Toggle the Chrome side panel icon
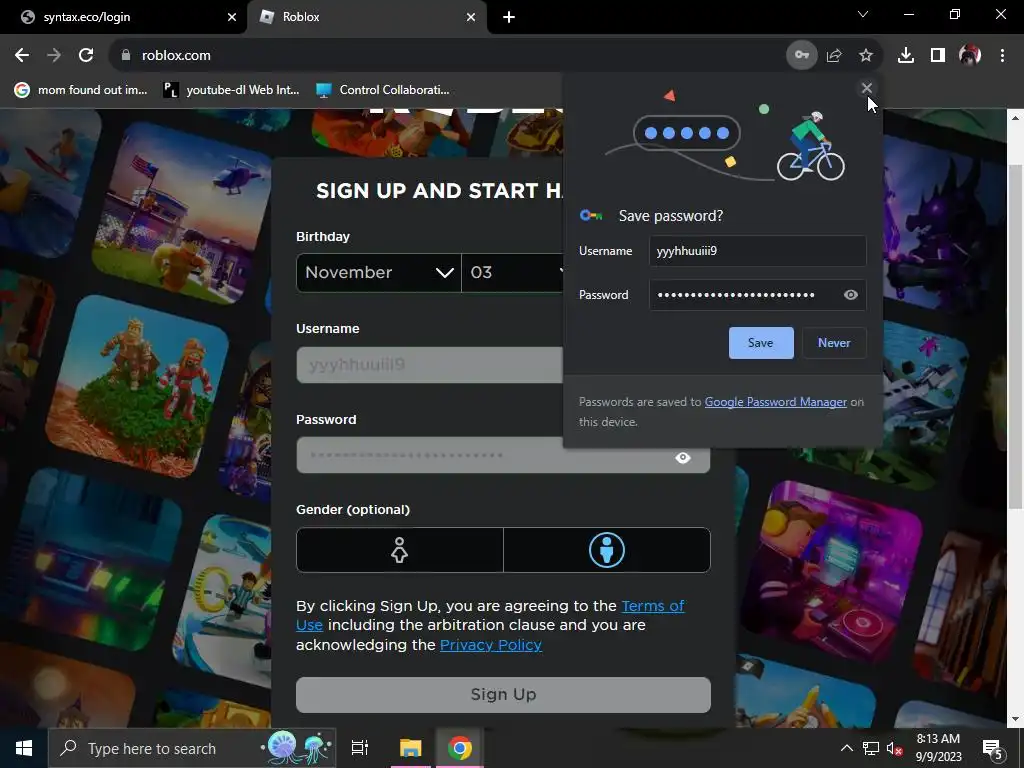This screenshot has width=1024, height=768. 938,56
